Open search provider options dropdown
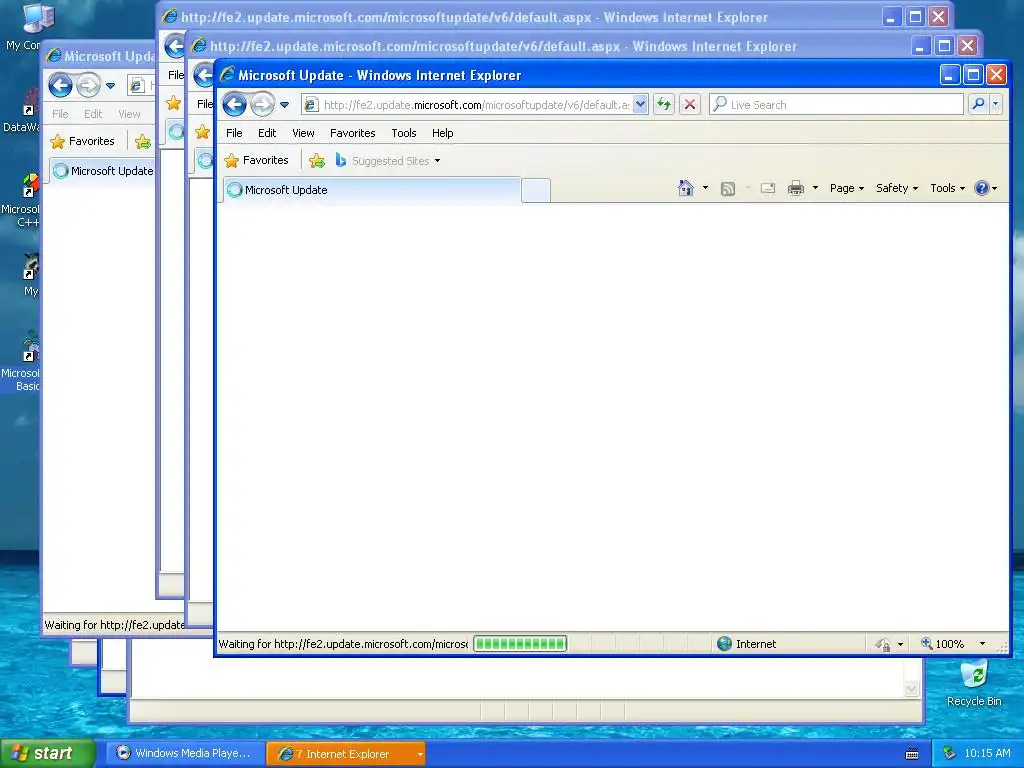 (995, 104)
